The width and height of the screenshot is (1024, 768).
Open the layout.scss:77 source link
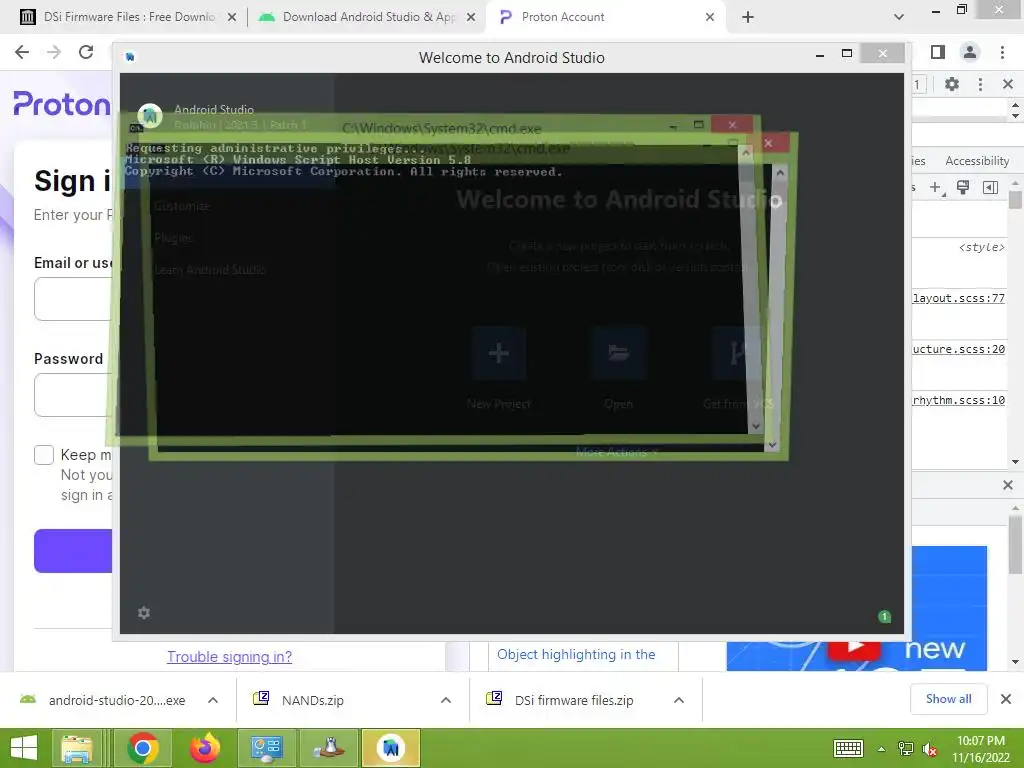click(x=959, y=298)
